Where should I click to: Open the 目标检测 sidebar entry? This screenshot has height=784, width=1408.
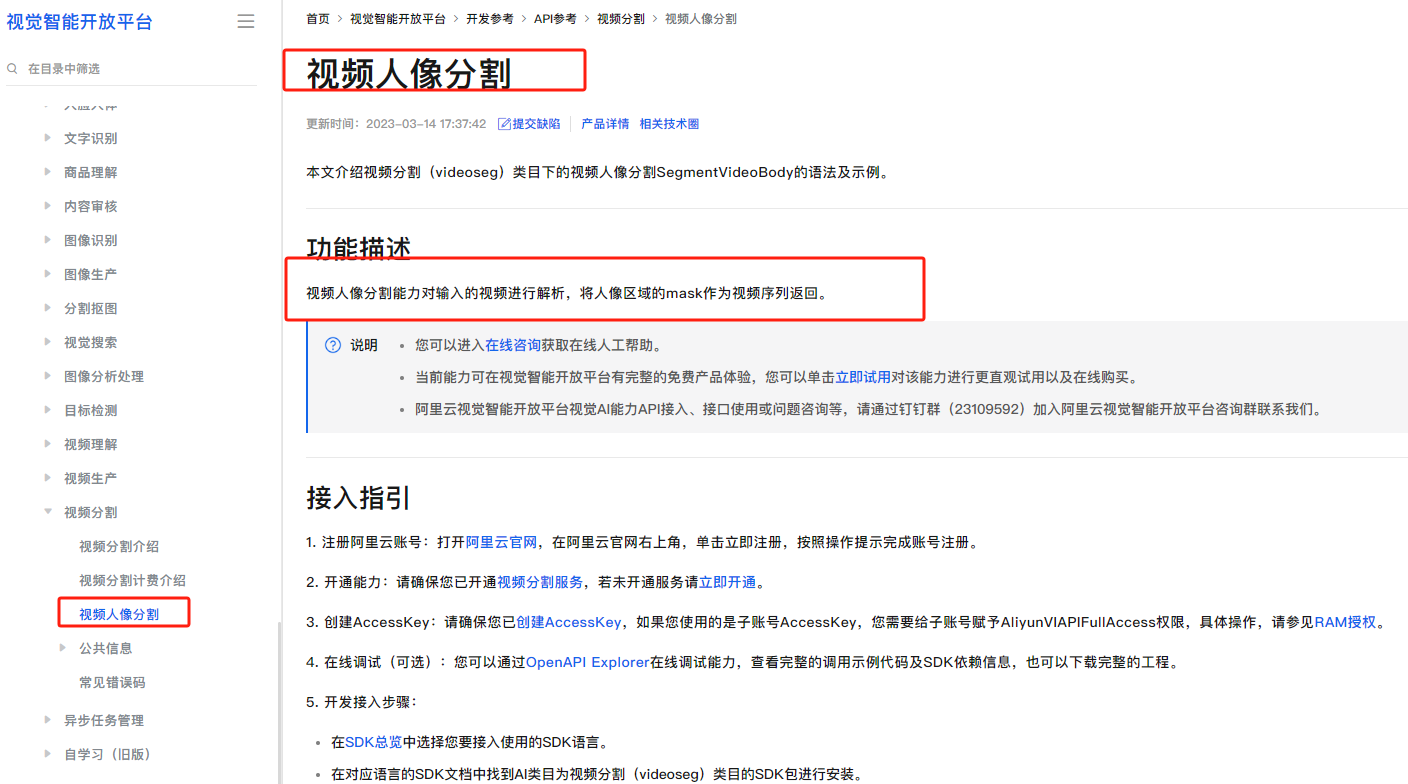pos(91,410)
